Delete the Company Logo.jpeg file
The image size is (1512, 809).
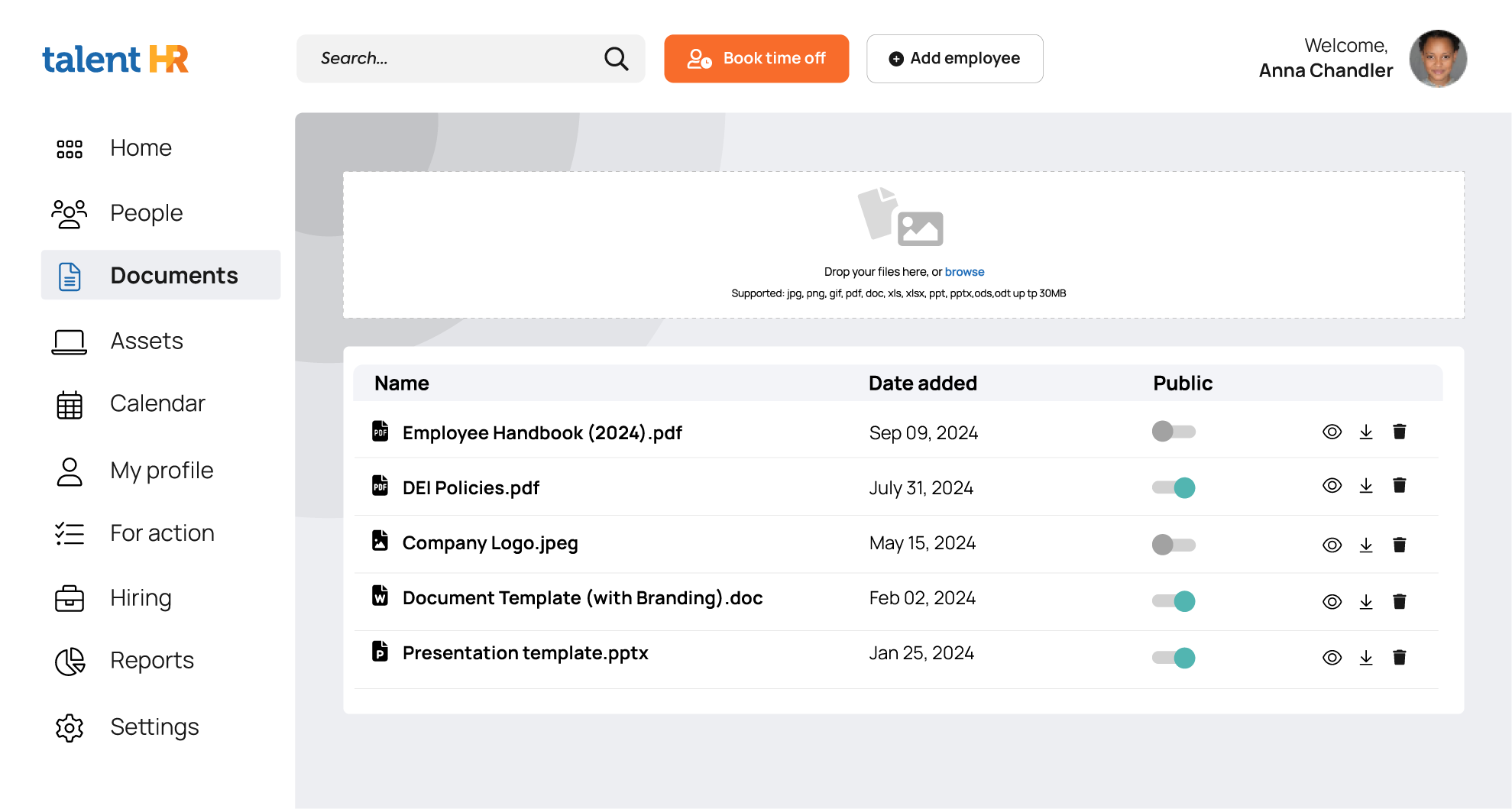click(x=1399, y=545)
